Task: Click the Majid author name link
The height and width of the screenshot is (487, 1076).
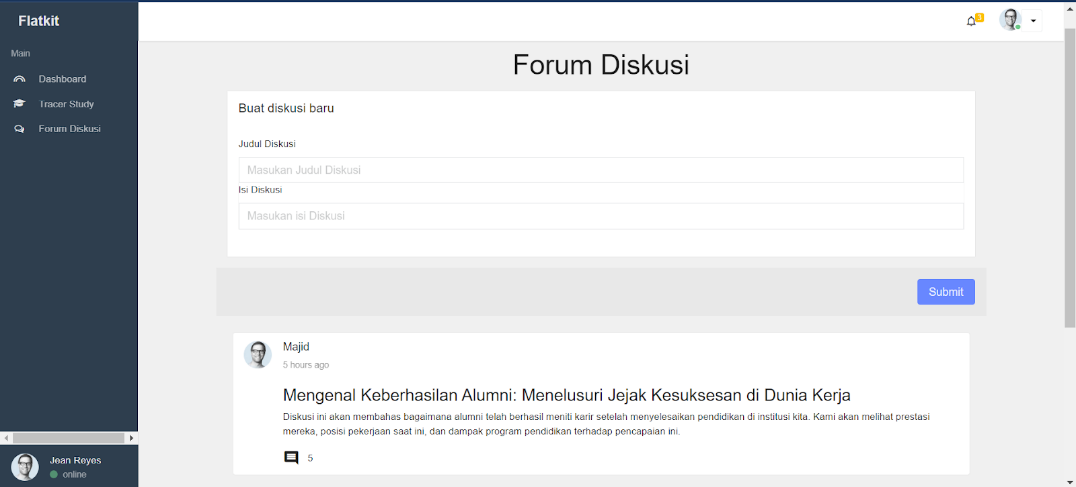Action: click(296, 347)
